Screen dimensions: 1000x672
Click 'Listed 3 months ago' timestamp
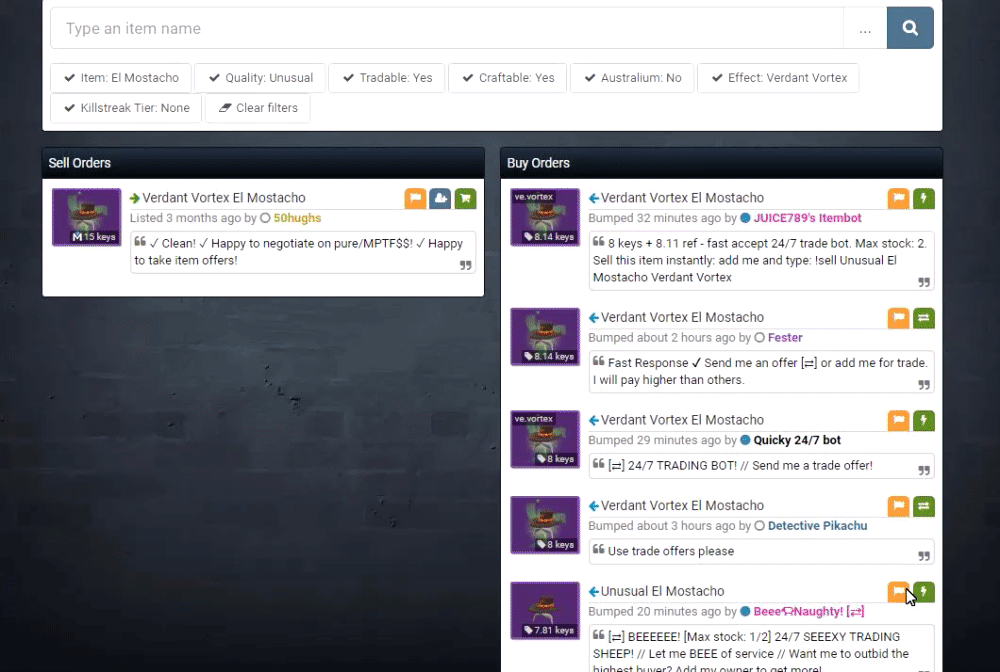point(185,218)
